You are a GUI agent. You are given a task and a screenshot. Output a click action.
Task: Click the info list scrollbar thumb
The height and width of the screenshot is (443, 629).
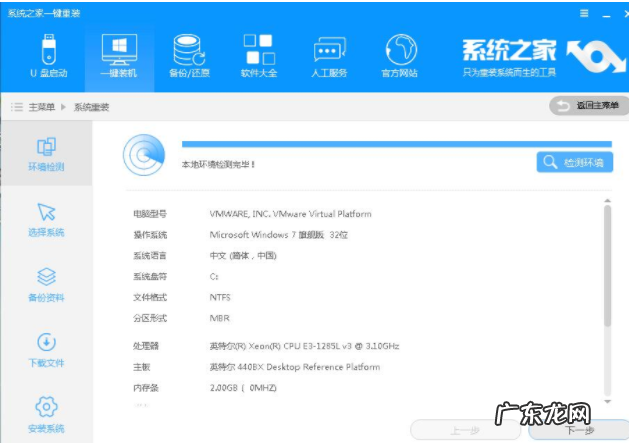pyautogui.click(x=607, y=266)
